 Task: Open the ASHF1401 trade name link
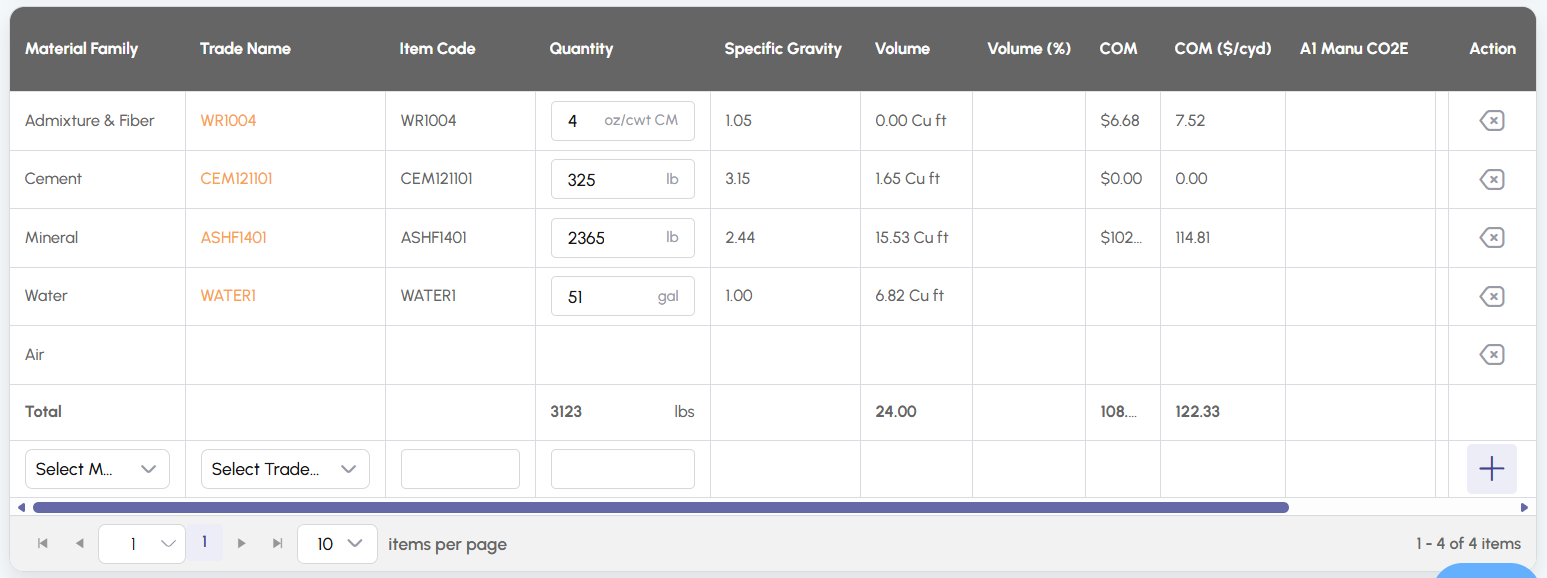click(x=233, y=238)
